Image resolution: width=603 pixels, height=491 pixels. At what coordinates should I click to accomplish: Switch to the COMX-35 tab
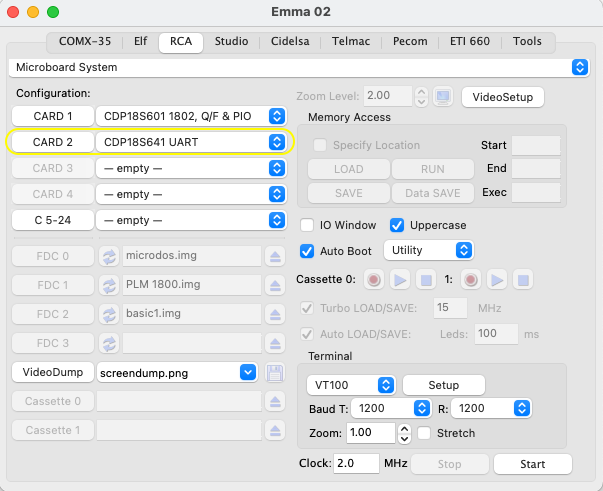coord(85,41)
